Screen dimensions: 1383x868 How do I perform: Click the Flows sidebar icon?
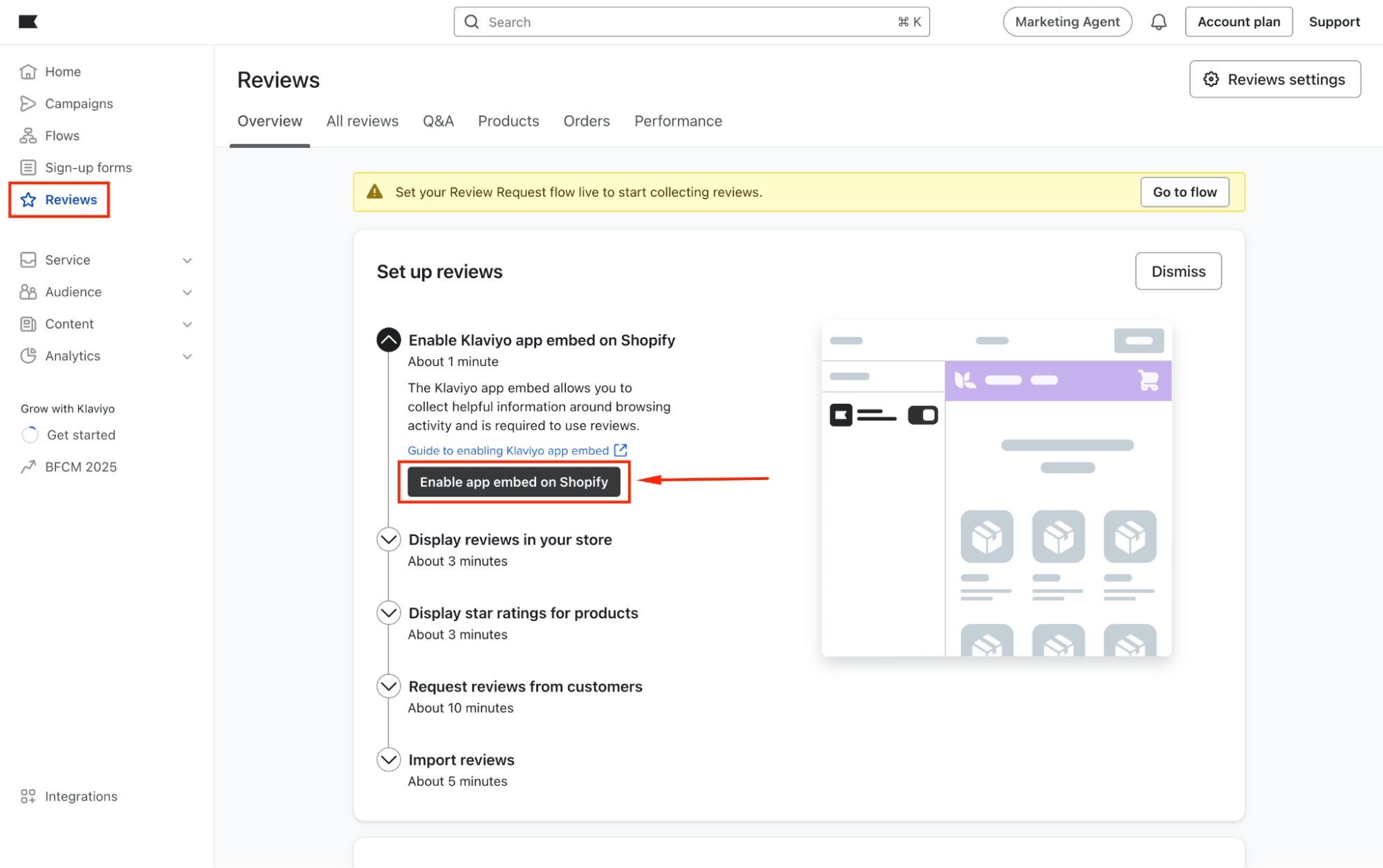click(28, 136)
